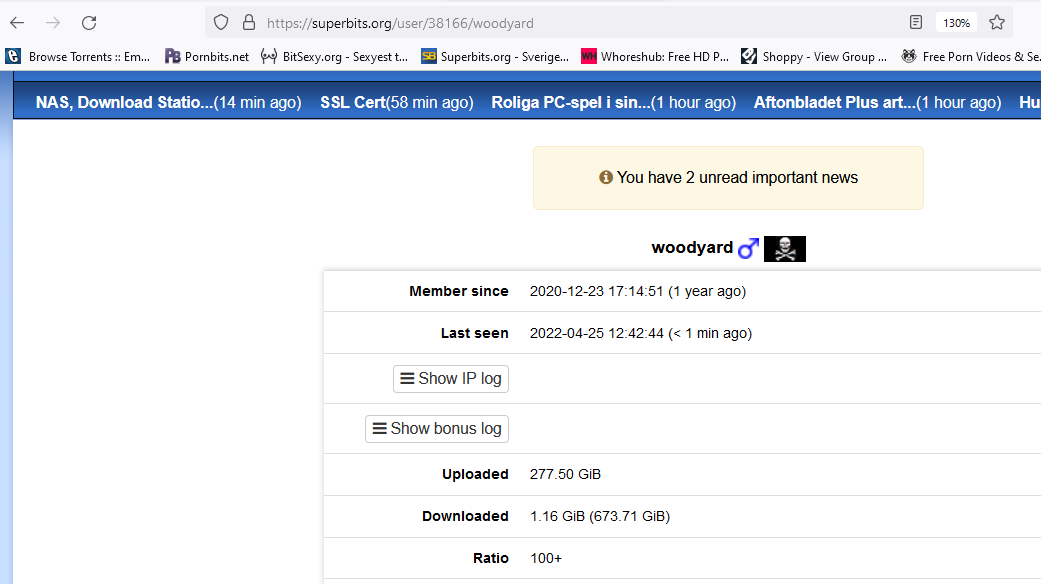Click the Downloaded label
Screen dimensions: 1041x584
(465, 516)
